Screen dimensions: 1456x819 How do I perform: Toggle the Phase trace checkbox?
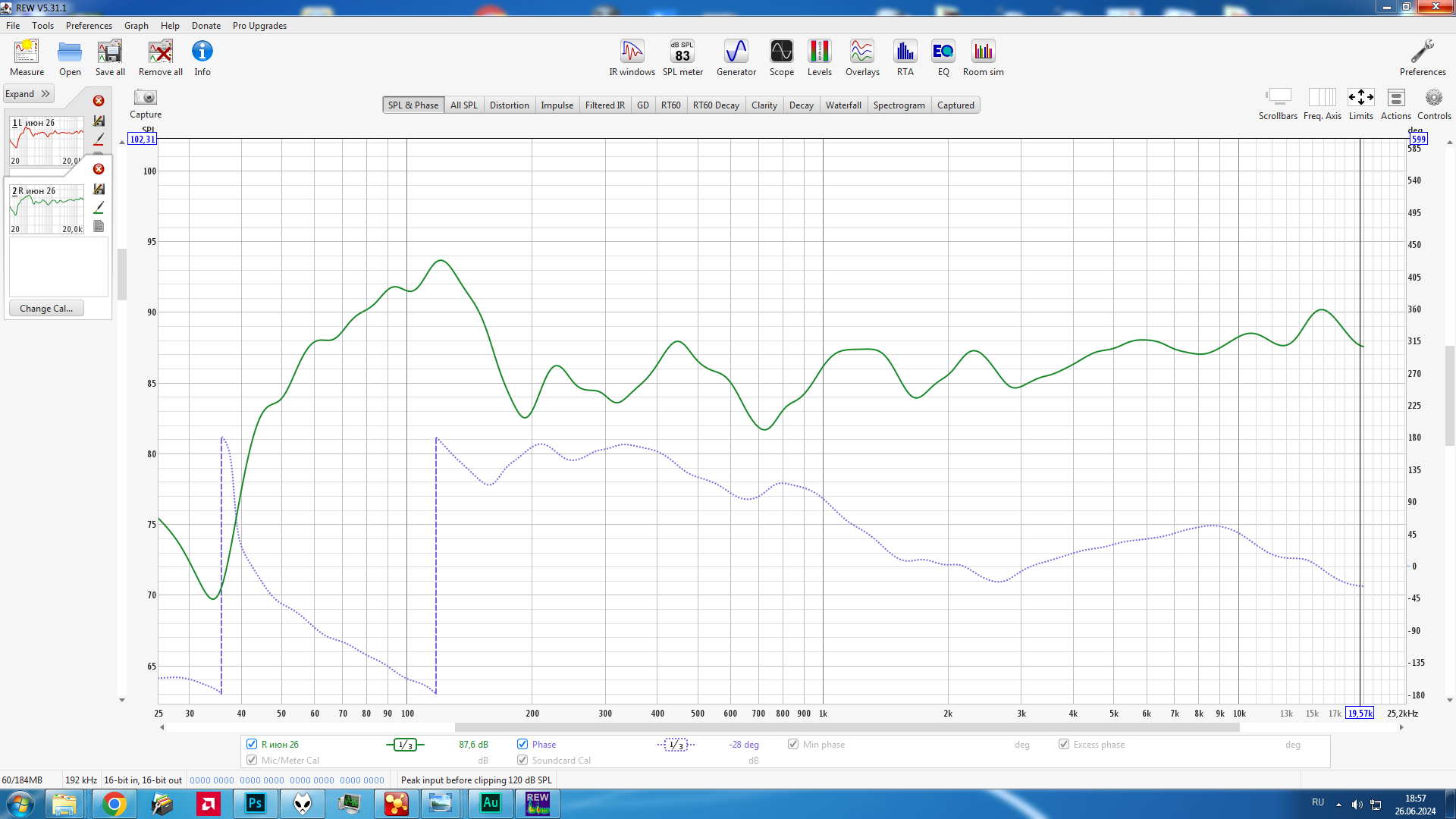(x=522, y=744)
